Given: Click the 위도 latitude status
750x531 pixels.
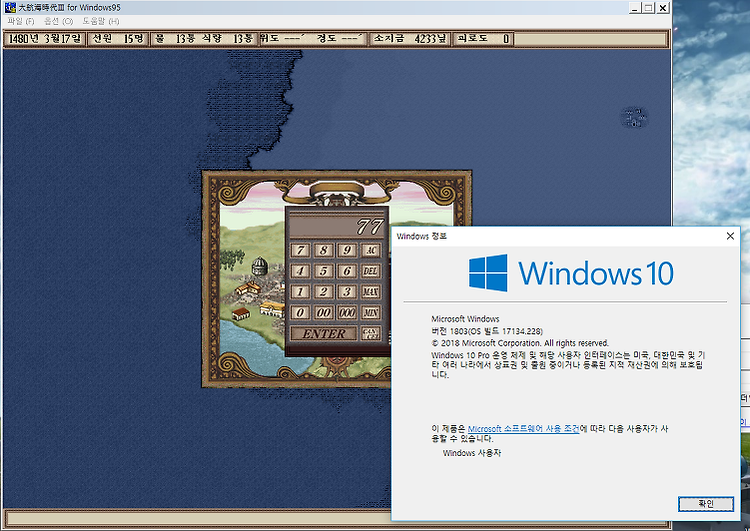Looking at the screenshot, I should 282,39.
